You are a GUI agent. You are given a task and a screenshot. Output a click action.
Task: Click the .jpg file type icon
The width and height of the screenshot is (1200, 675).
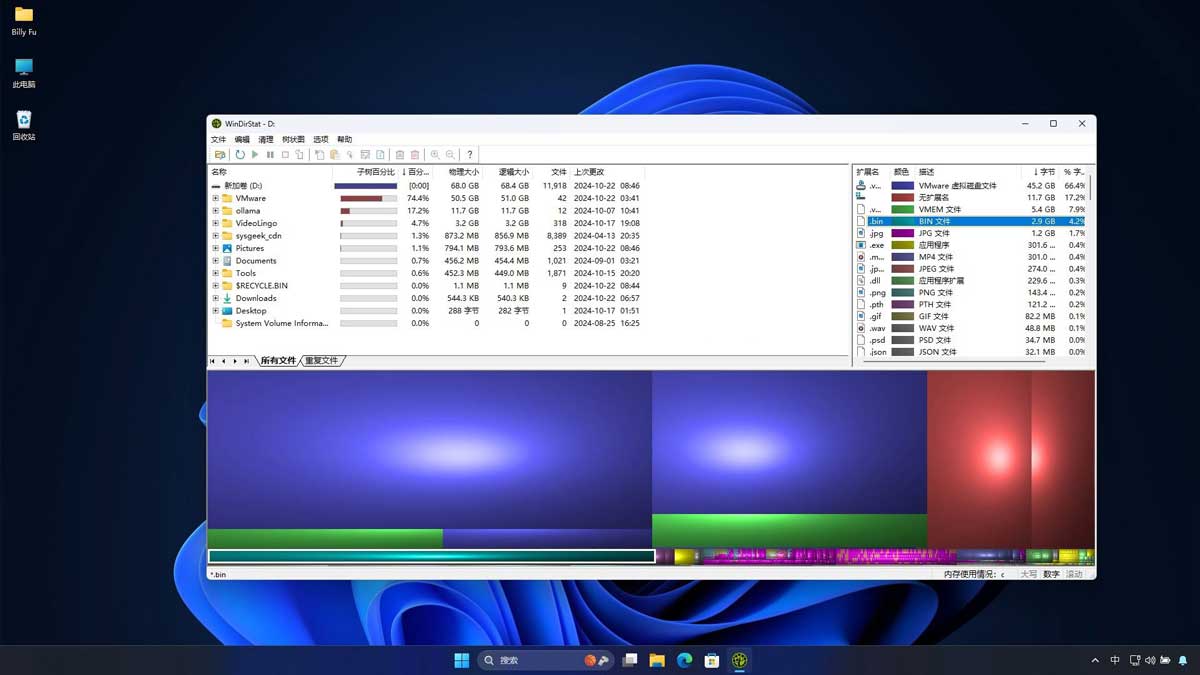tap(861, 233)
